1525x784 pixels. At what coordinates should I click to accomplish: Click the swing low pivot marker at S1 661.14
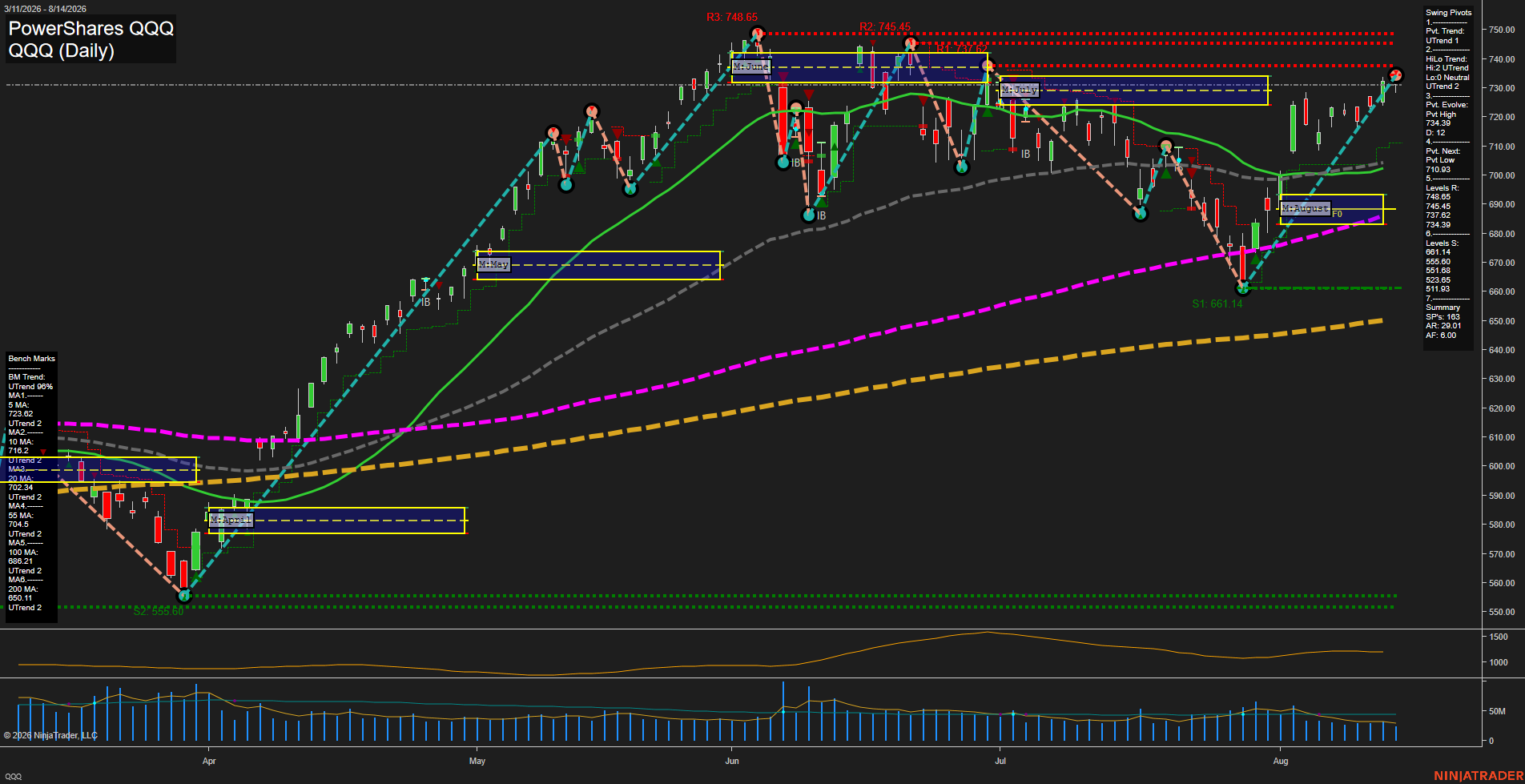pyautogui.click(x=1243, y=288)
